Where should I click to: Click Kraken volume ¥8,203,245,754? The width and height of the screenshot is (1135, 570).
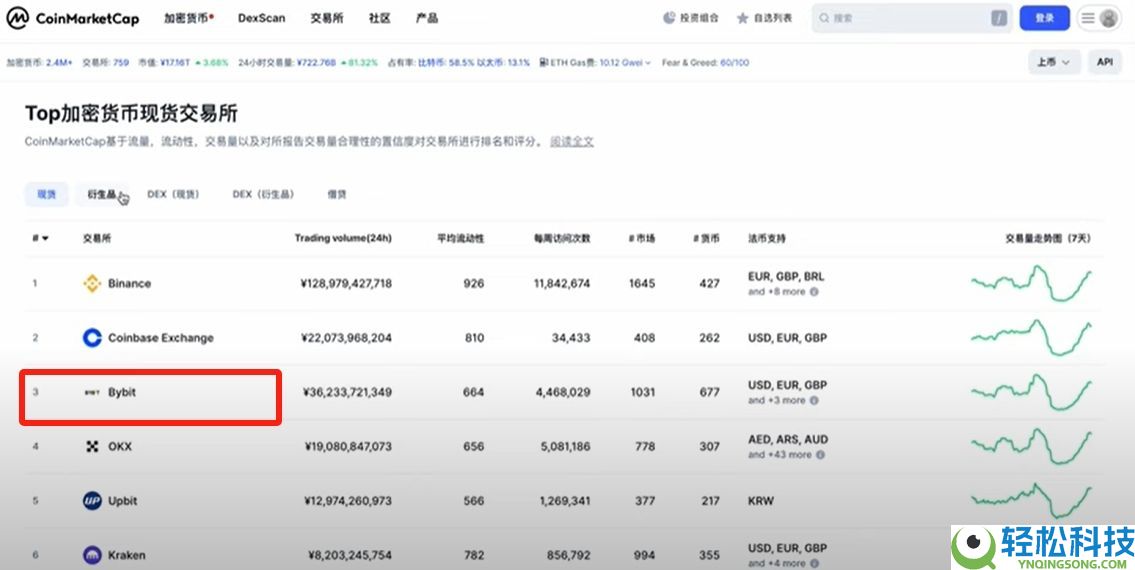350,555
